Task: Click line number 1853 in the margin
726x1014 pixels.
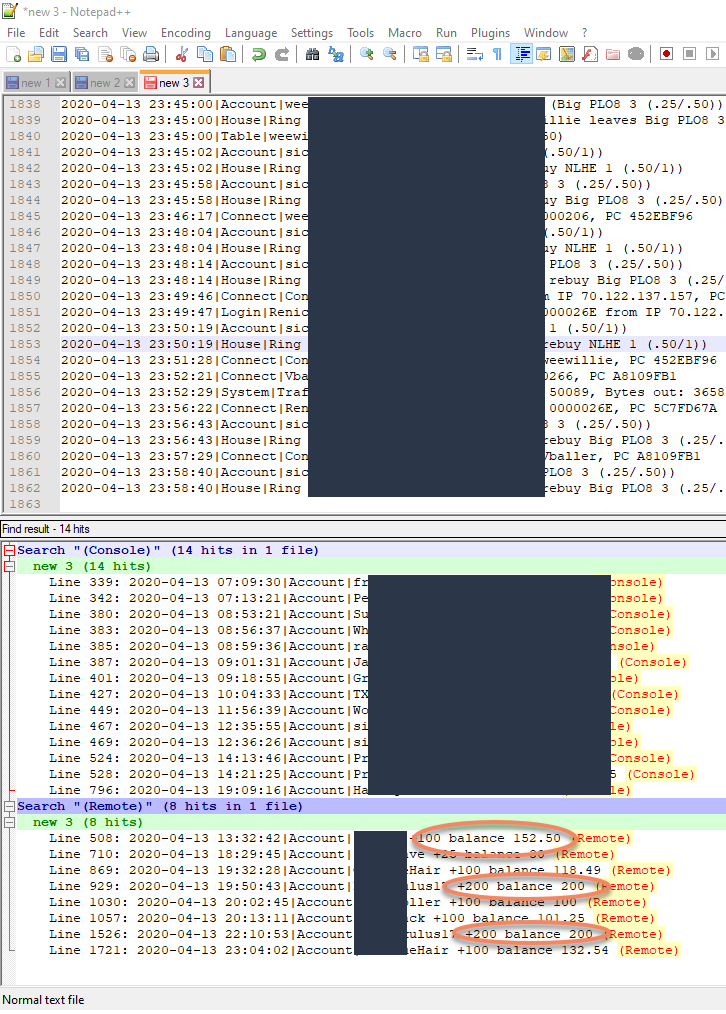Action: (x=25, y=344)
